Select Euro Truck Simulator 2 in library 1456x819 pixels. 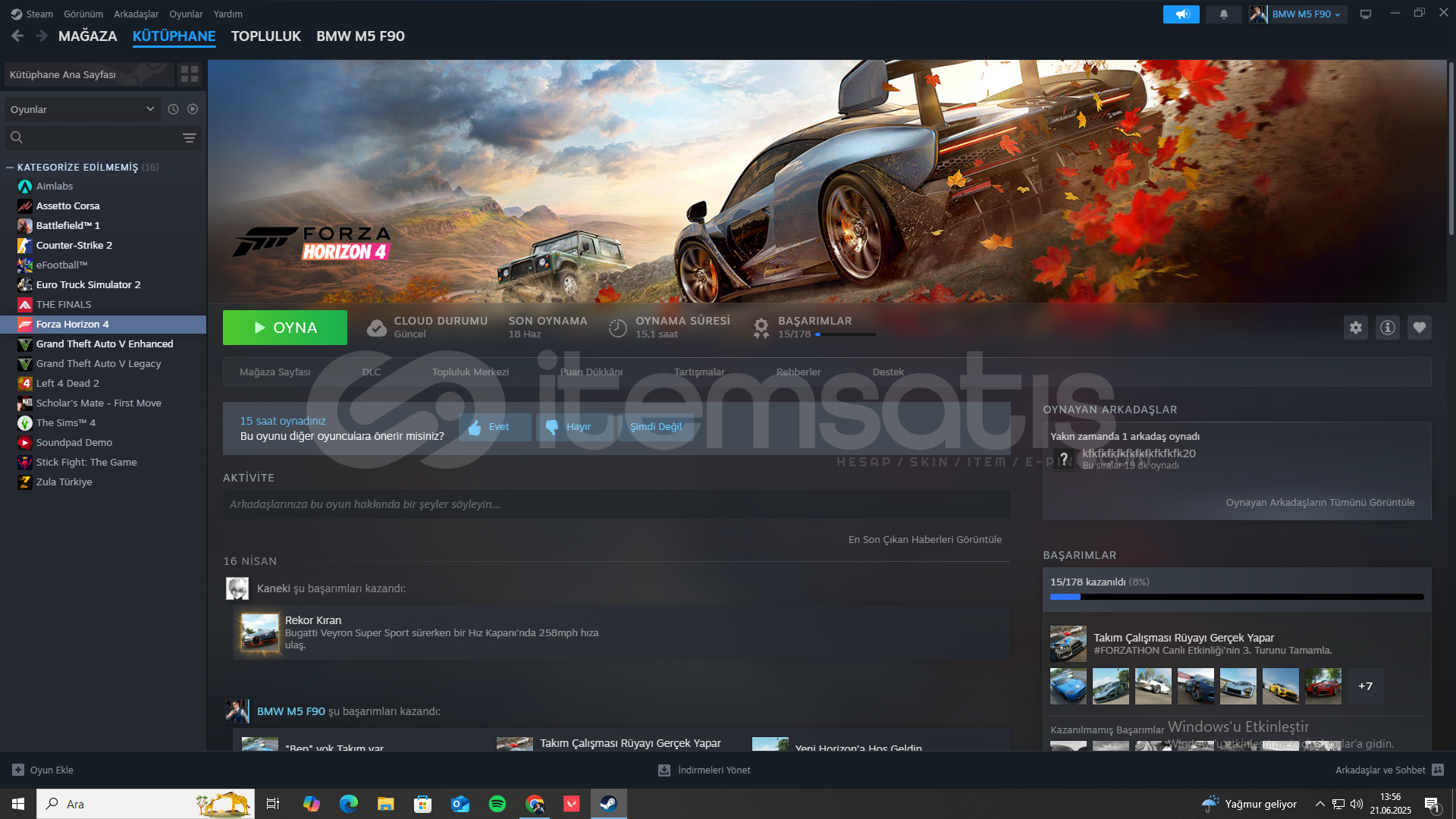click(x=88, y=285)
